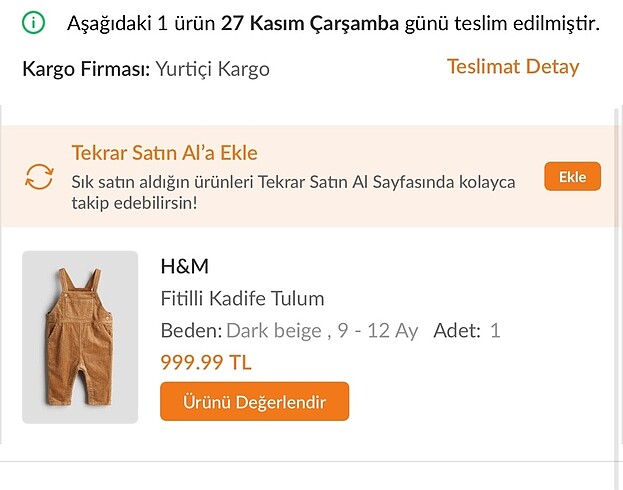This screenshot has width=623, height=490.
Task: Click the green info icon
Action: 34,22
